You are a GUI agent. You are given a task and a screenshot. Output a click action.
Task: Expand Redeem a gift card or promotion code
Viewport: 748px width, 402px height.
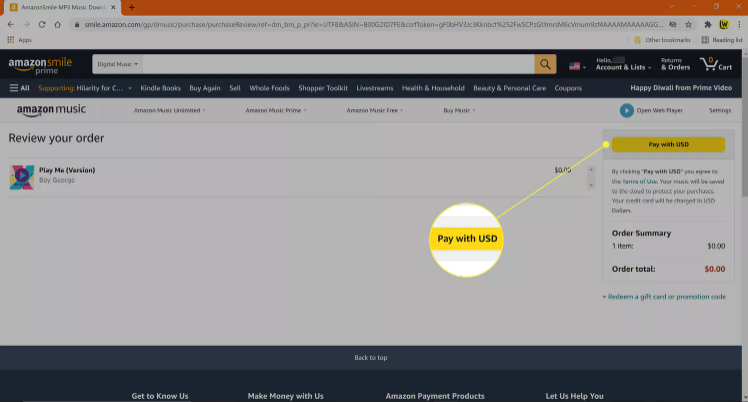664,297
